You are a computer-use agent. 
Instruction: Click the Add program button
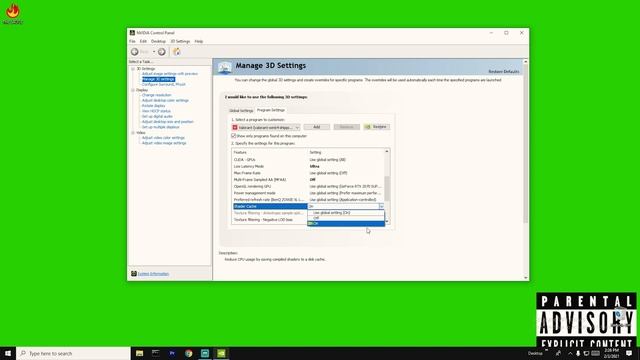coord(316,127)
